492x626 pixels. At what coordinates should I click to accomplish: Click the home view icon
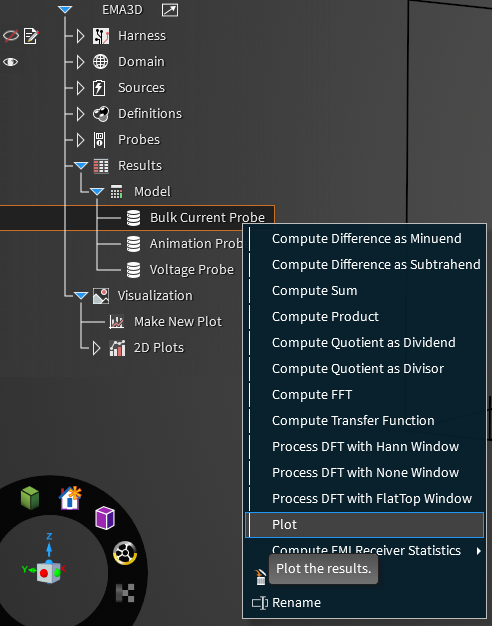(x=70, y=498)
